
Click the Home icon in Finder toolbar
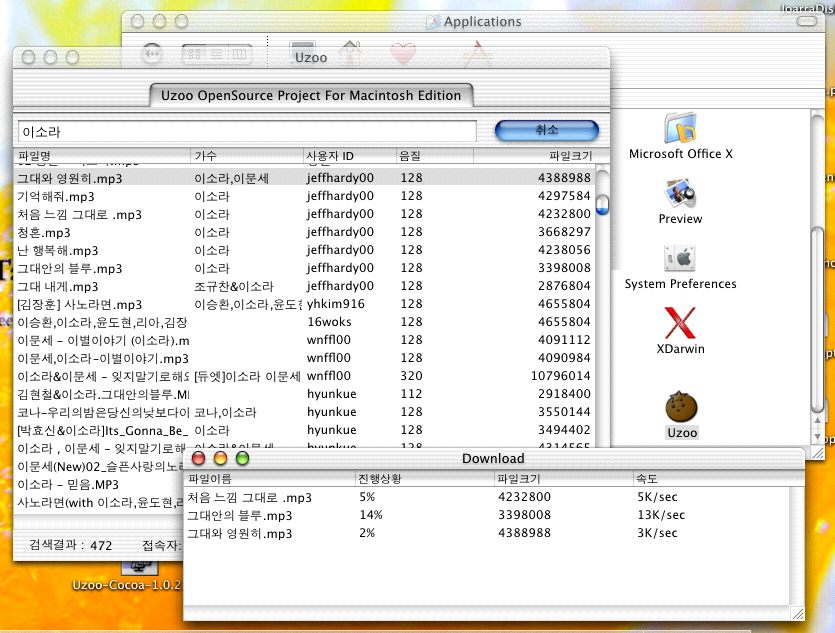(350, 54)
